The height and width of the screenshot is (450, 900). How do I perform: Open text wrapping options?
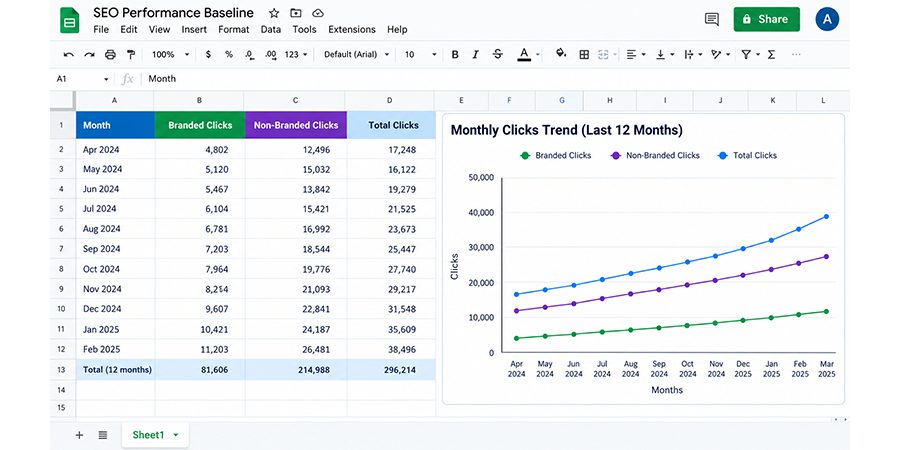point(693,55)
